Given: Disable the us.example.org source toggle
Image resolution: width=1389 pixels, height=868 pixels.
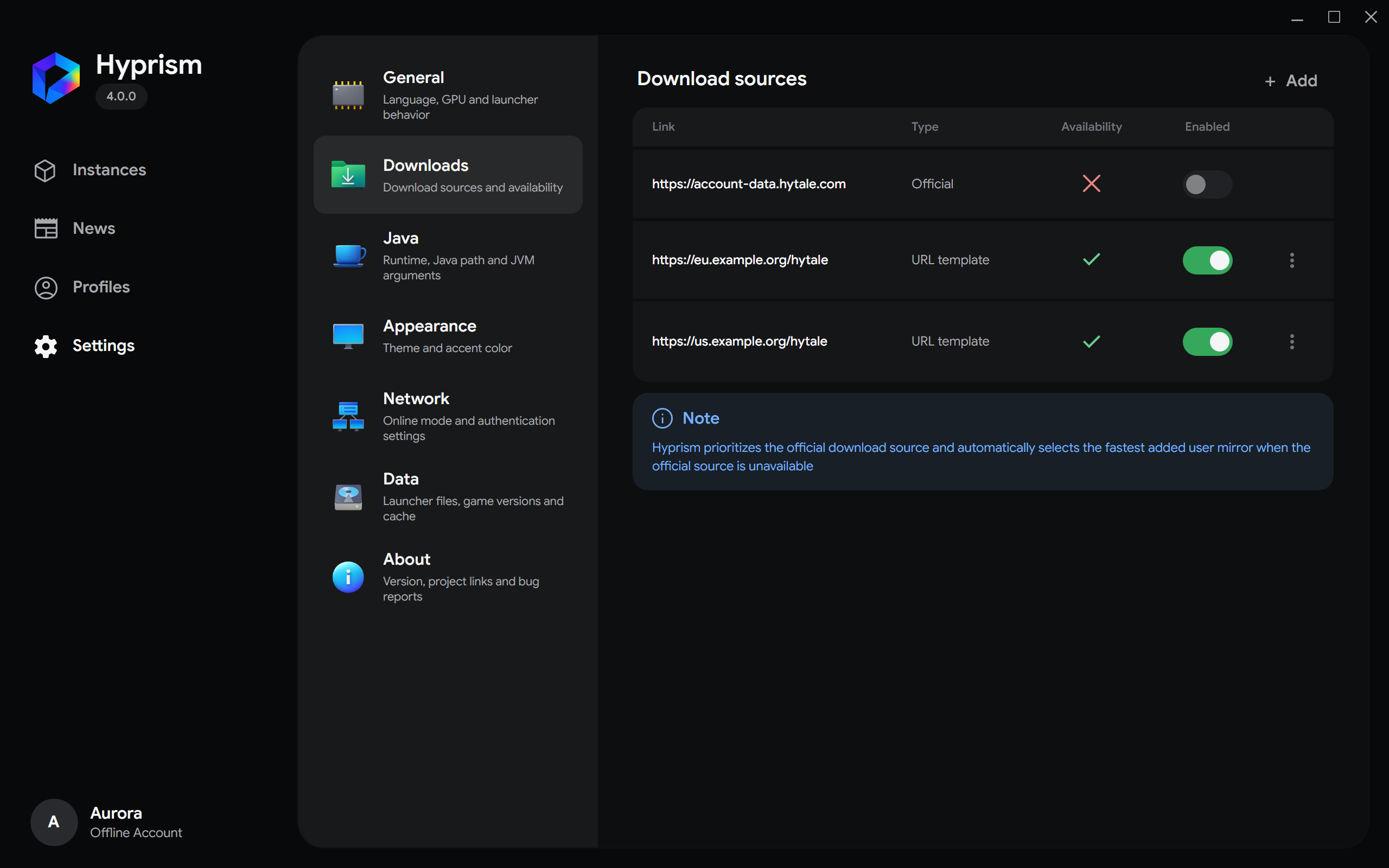Looking at the screenshot, I should coord(1207,342).
